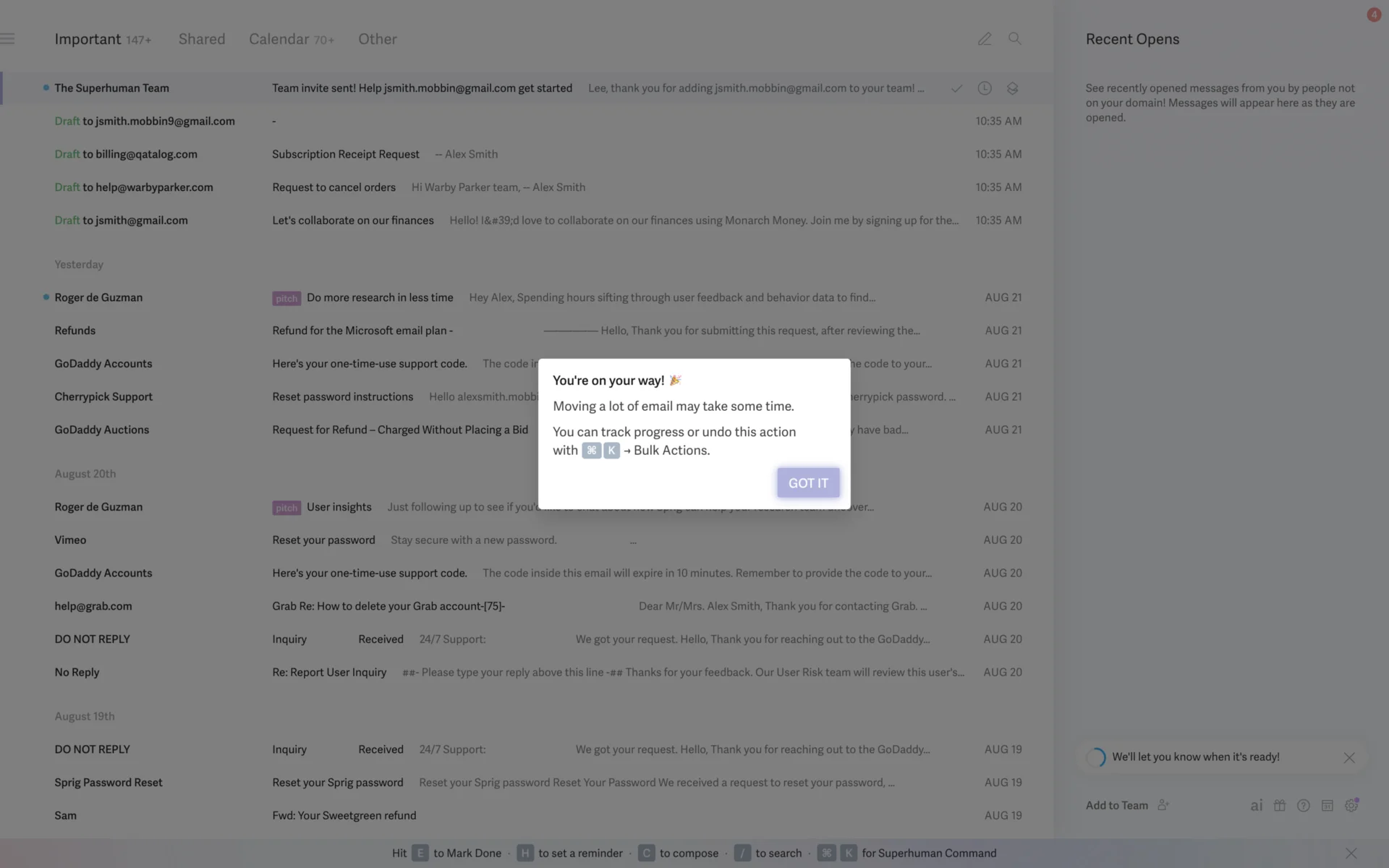Open the hamburger menu icon

click(8, 39)
